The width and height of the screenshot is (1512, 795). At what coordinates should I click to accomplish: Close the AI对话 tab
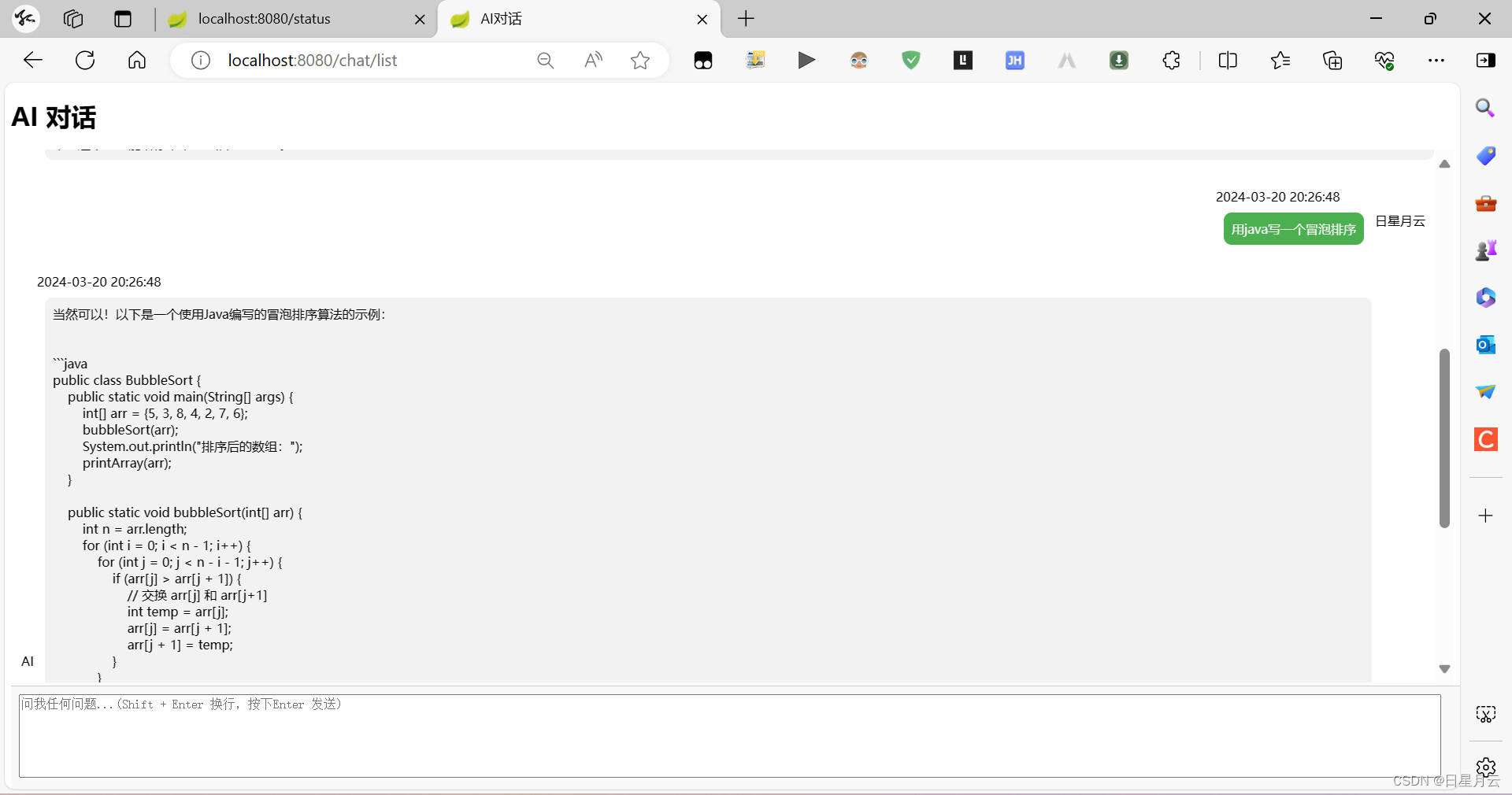pyautogui.click(x=702, y=20)
